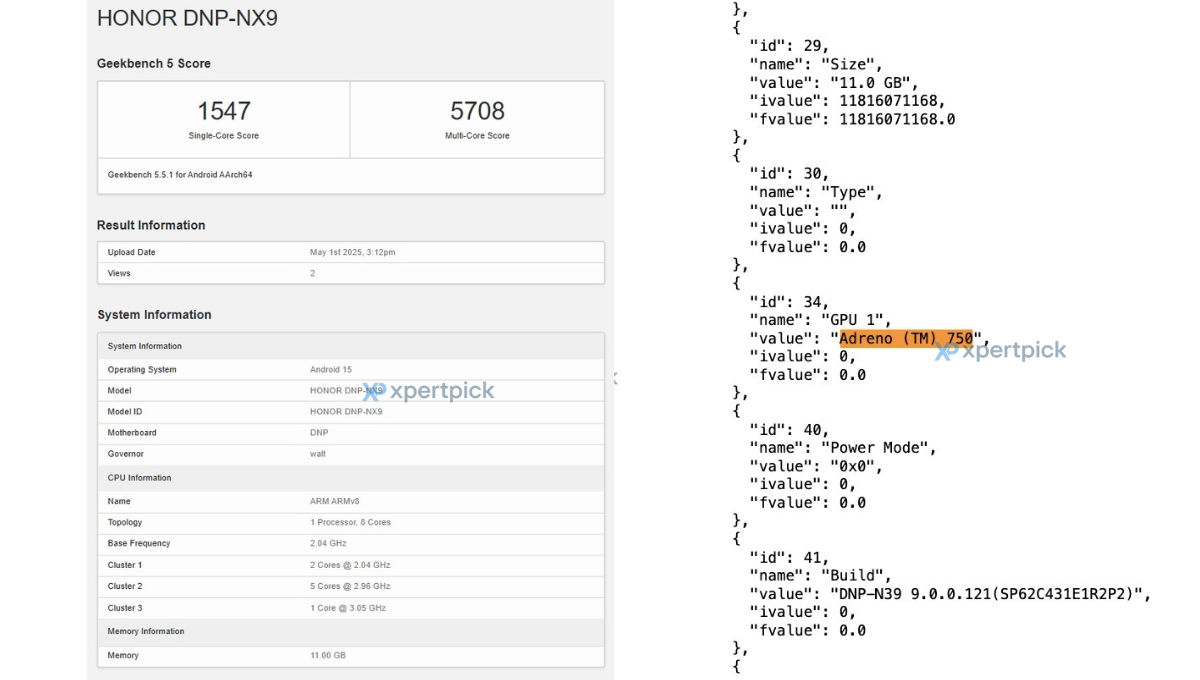Select HONOR DNP-NX9 in the Model ID row
Viewport: 1200px width, 680px height.
(x=347, y=412)
